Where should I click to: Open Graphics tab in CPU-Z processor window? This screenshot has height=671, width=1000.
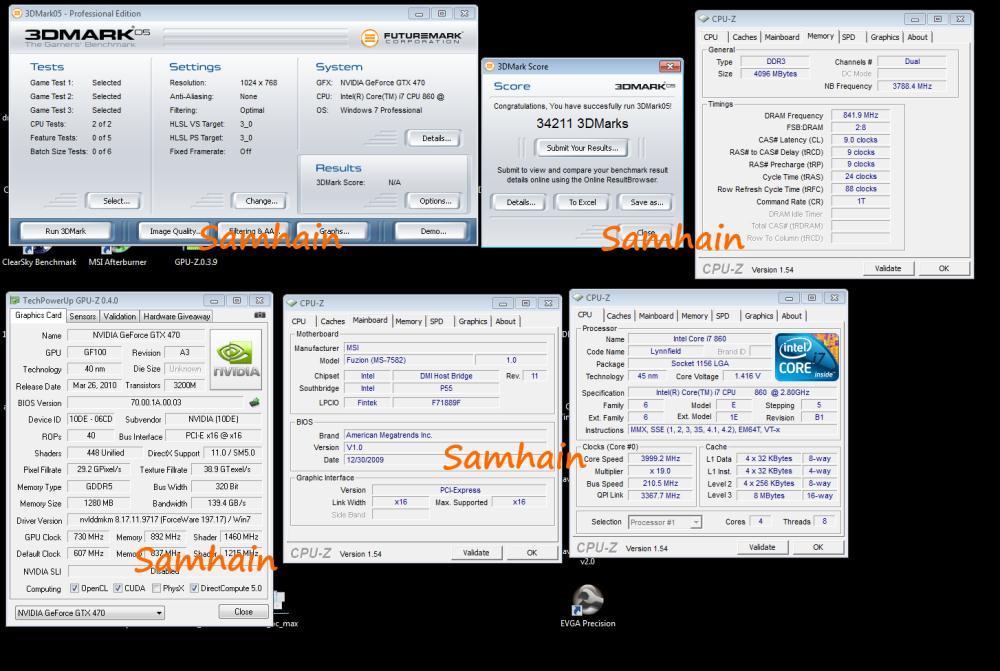(758, 316)
